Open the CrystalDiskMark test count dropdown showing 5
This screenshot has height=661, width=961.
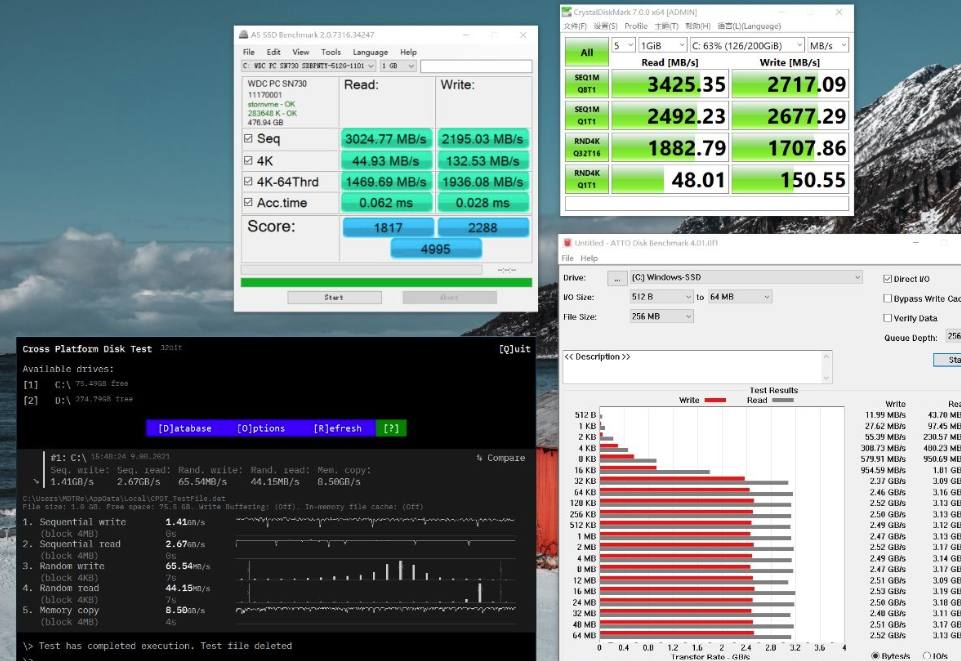click(623, 45)
